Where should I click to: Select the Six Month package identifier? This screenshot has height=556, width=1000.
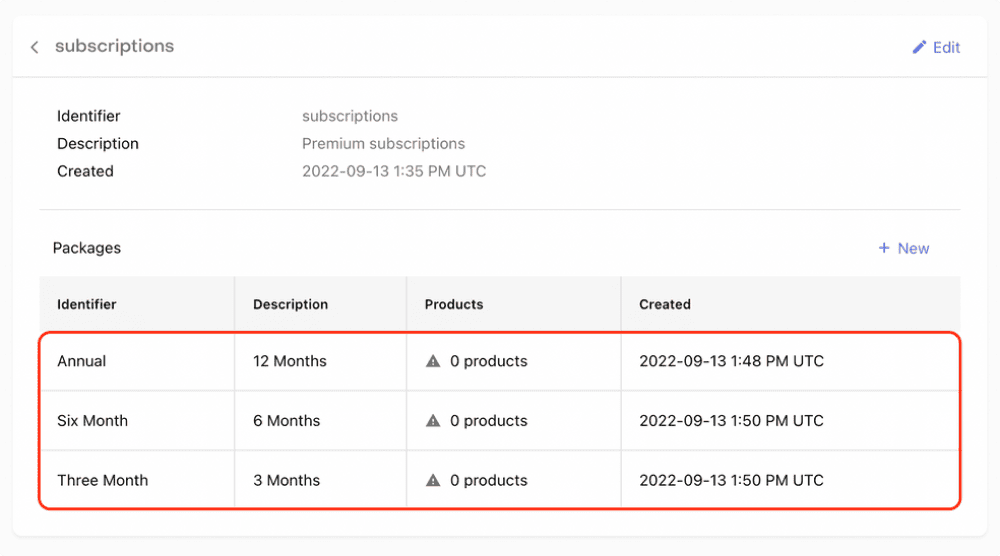[x=92, y=421]
